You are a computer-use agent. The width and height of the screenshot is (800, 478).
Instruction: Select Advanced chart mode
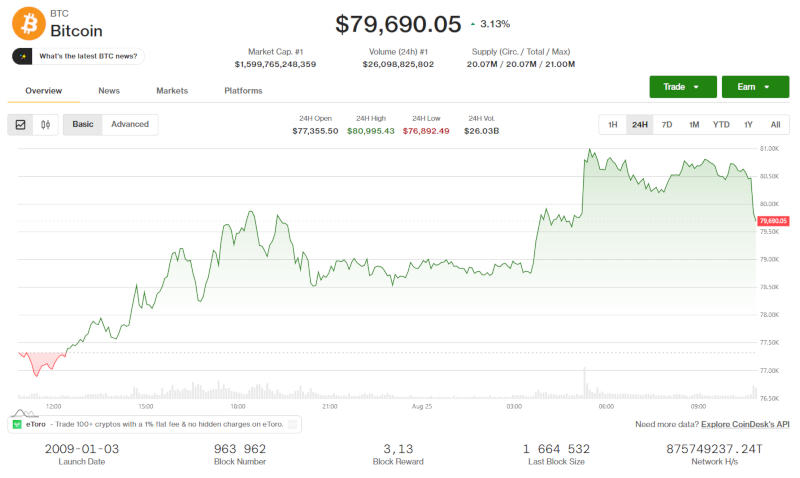130,124
